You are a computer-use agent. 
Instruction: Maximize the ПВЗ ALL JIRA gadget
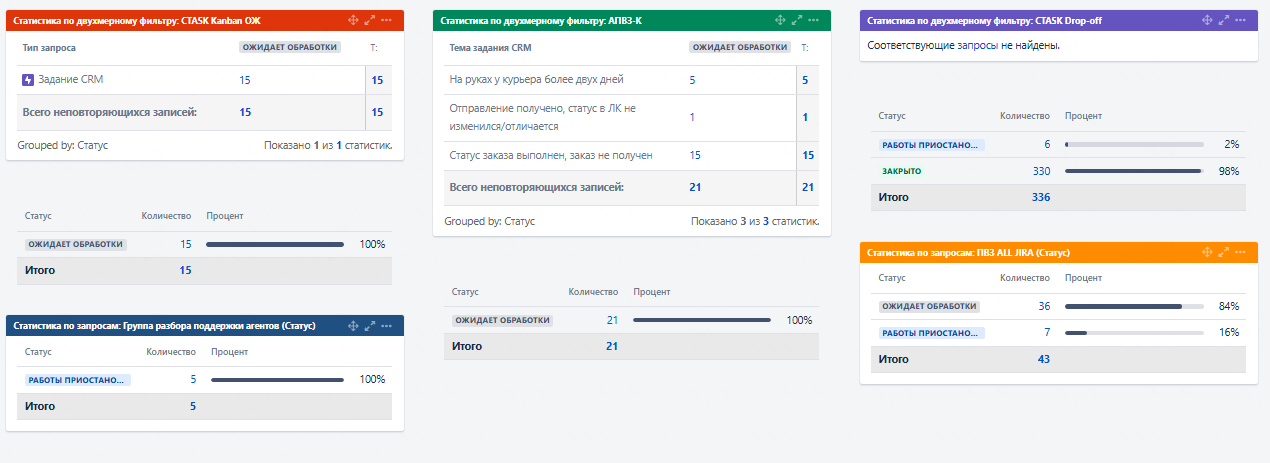(x=1224, y=252)
